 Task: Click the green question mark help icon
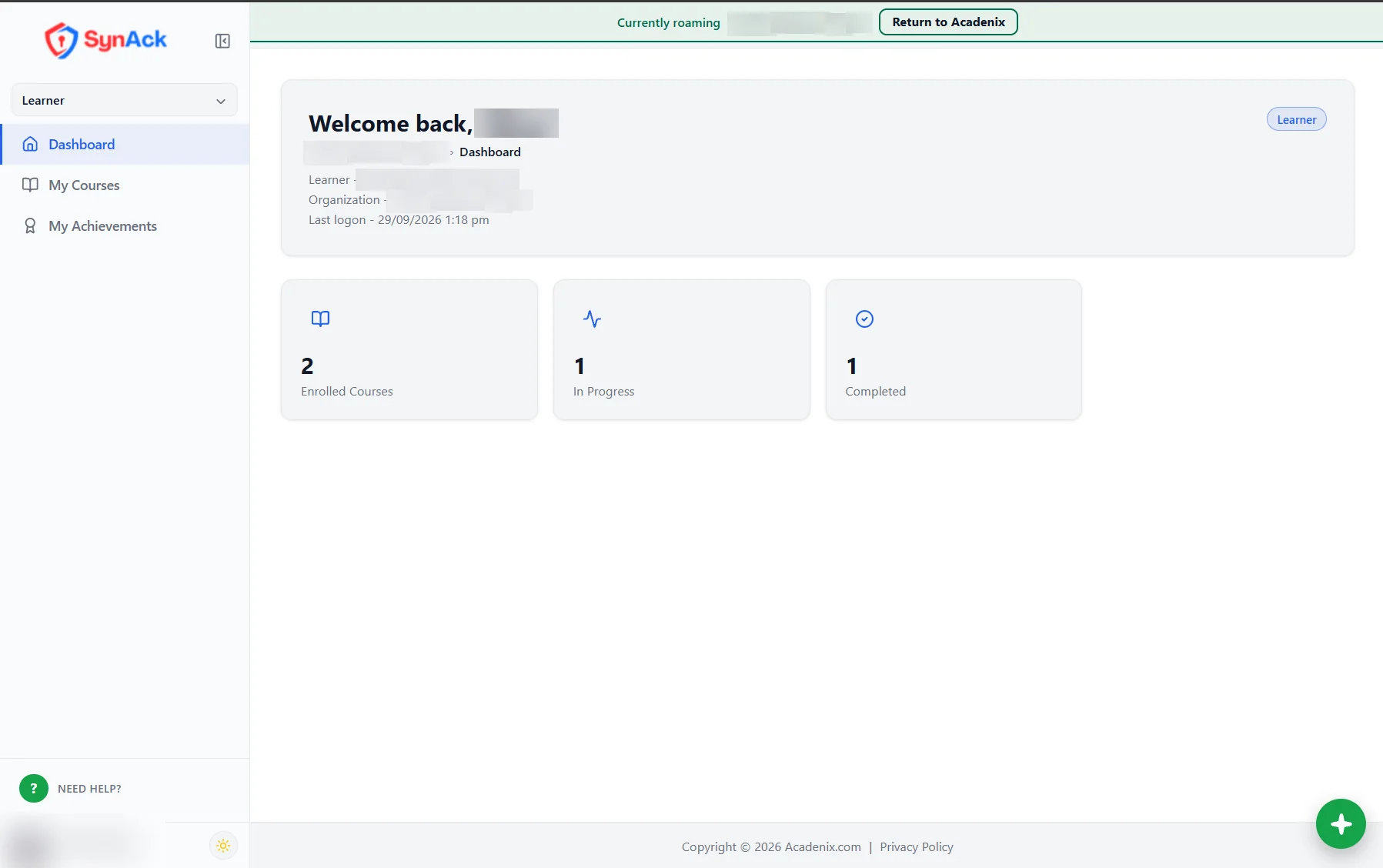click(34, 788)
